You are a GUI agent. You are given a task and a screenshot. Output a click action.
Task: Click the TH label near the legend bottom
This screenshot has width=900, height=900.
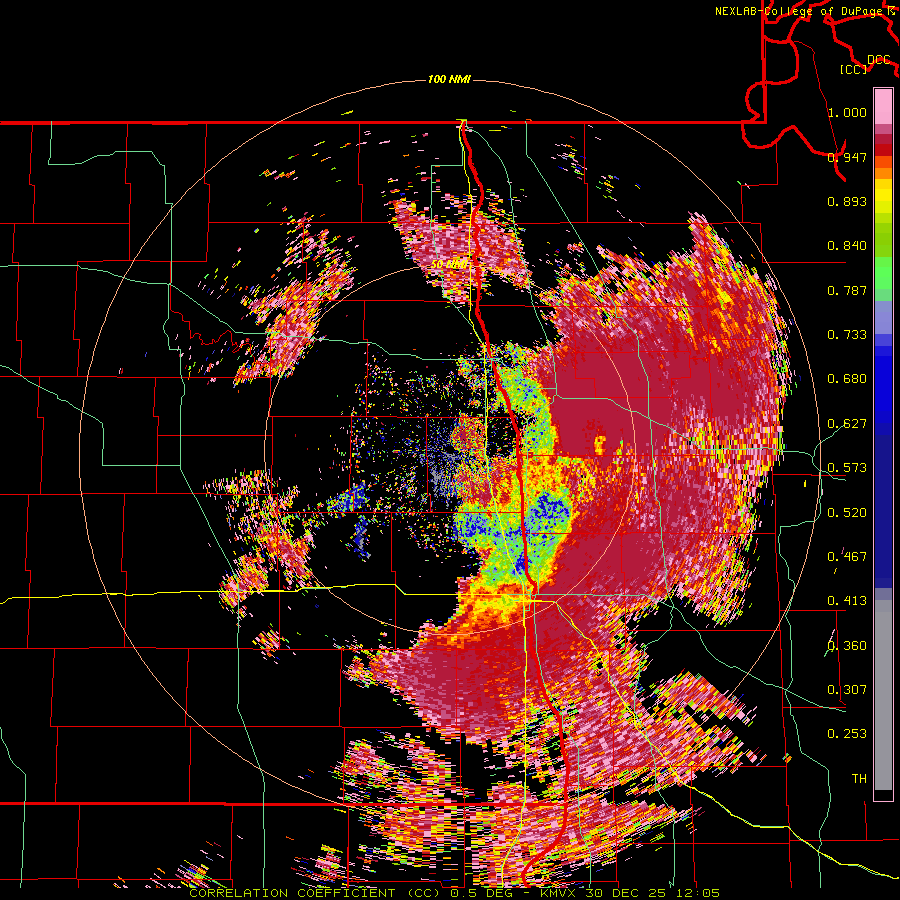point(859,779)
